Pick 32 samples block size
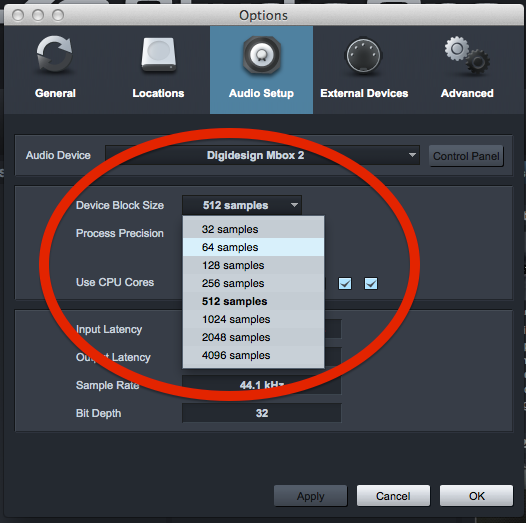Image resolution: width=526 pixels, height=523 pixels. point(253,229)
